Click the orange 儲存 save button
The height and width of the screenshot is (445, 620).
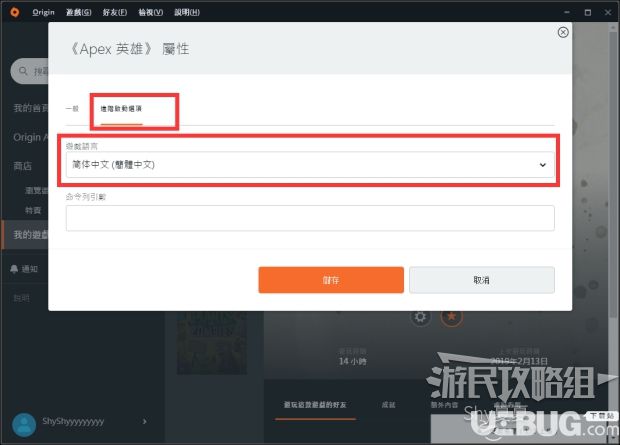[x=331, y=280]
